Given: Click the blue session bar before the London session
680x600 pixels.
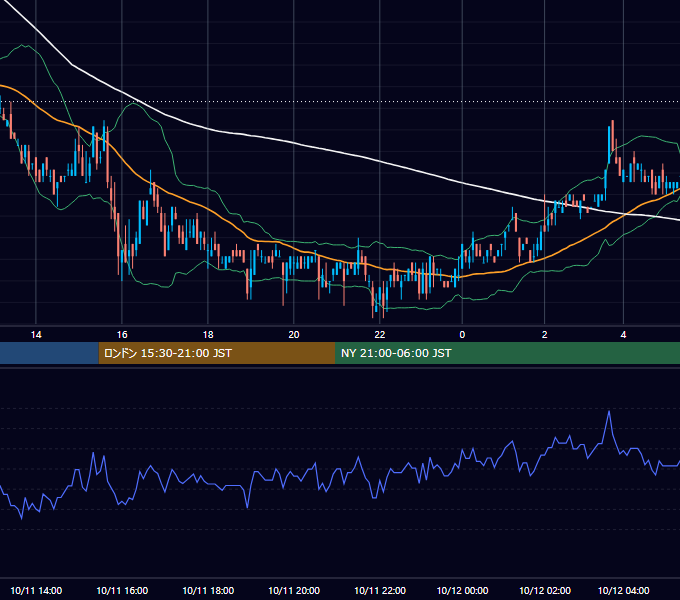Looking at the screenshot, I should click(49, 353).
